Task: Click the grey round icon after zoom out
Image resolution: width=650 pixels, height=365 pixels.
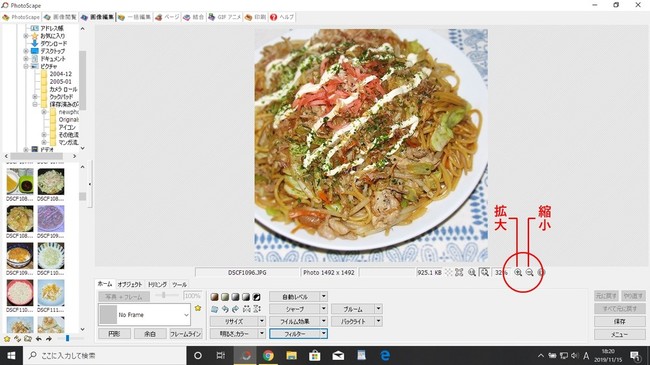Action: tap(541, 273)
